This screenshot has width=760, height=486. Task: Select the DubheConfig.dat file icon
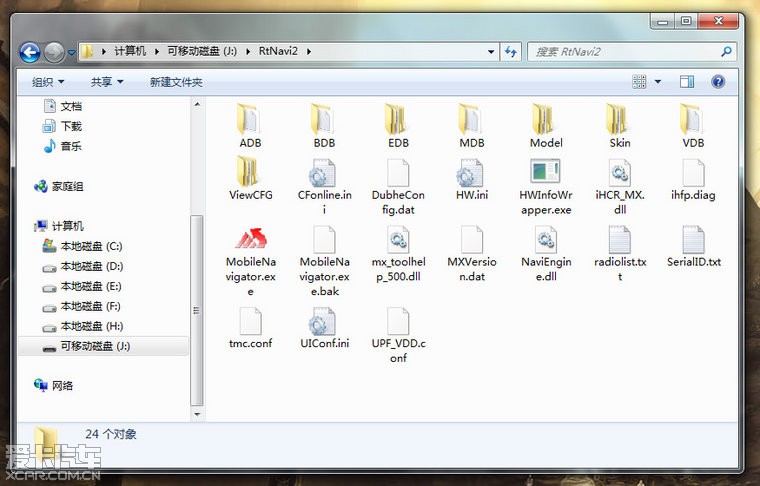(398, 173)
